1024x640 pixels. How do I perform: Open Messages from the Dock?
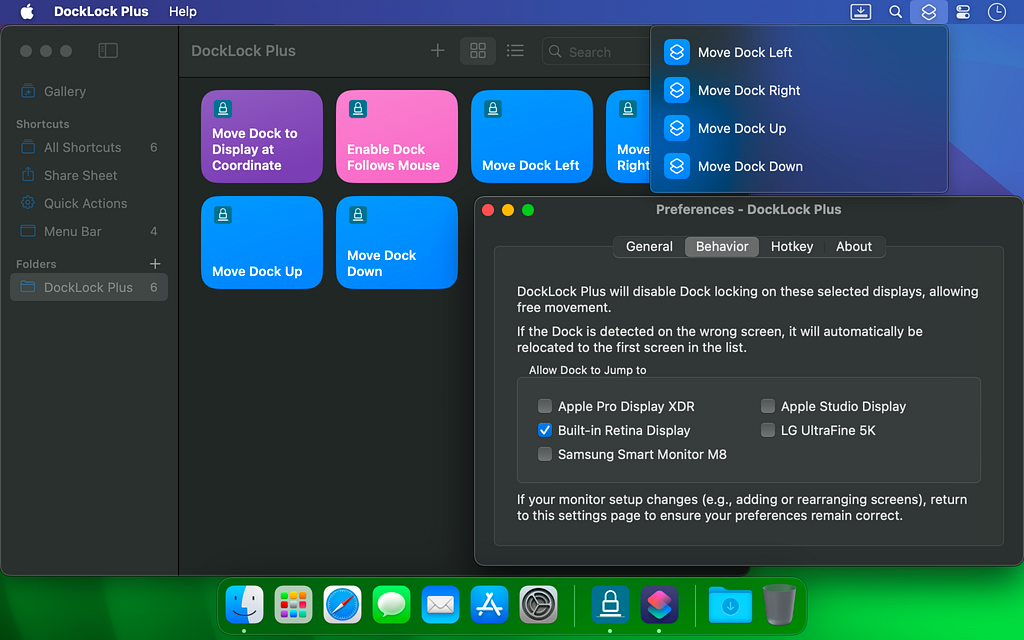pos(391,605)
